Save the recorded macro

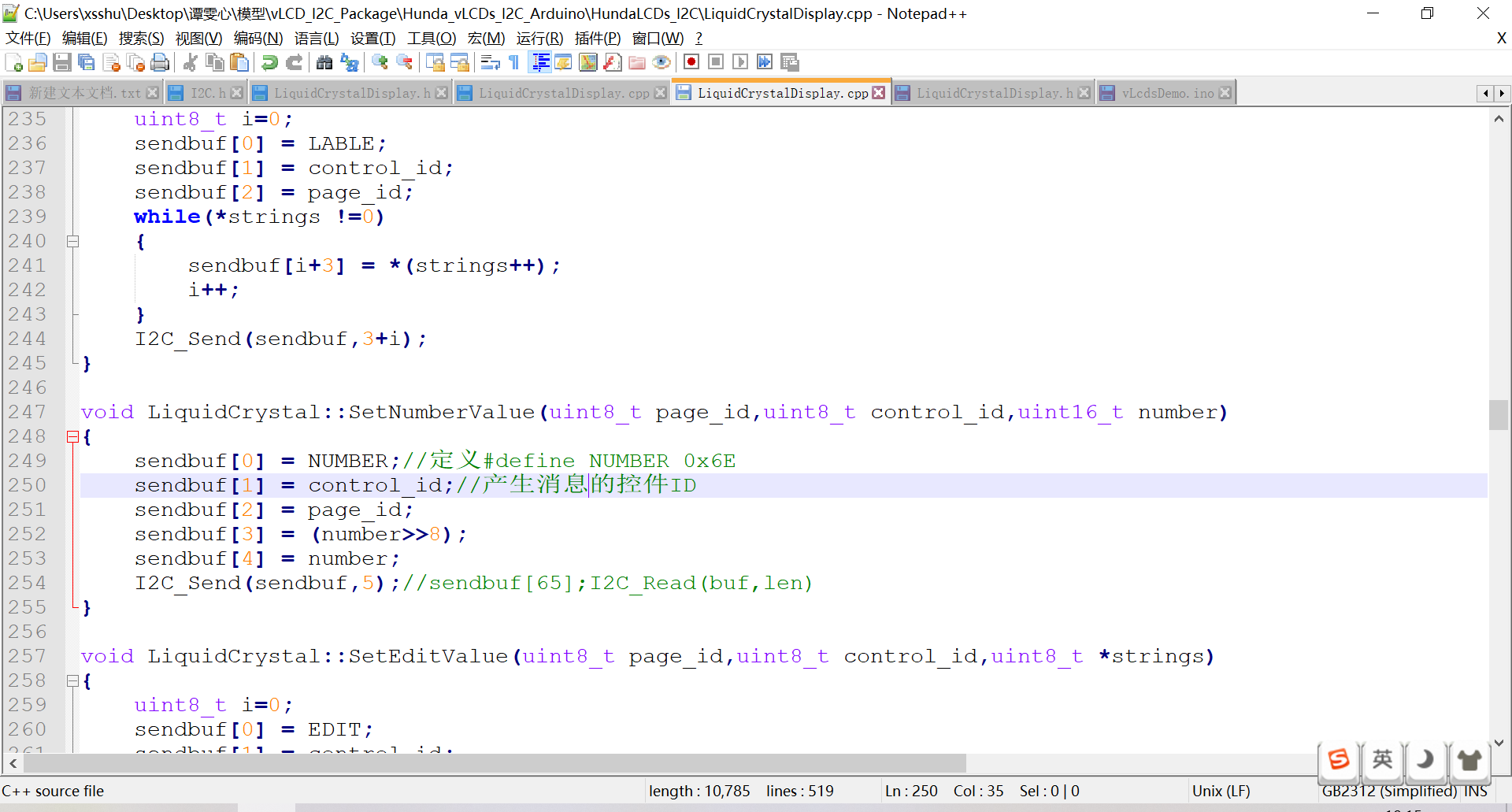790,62
